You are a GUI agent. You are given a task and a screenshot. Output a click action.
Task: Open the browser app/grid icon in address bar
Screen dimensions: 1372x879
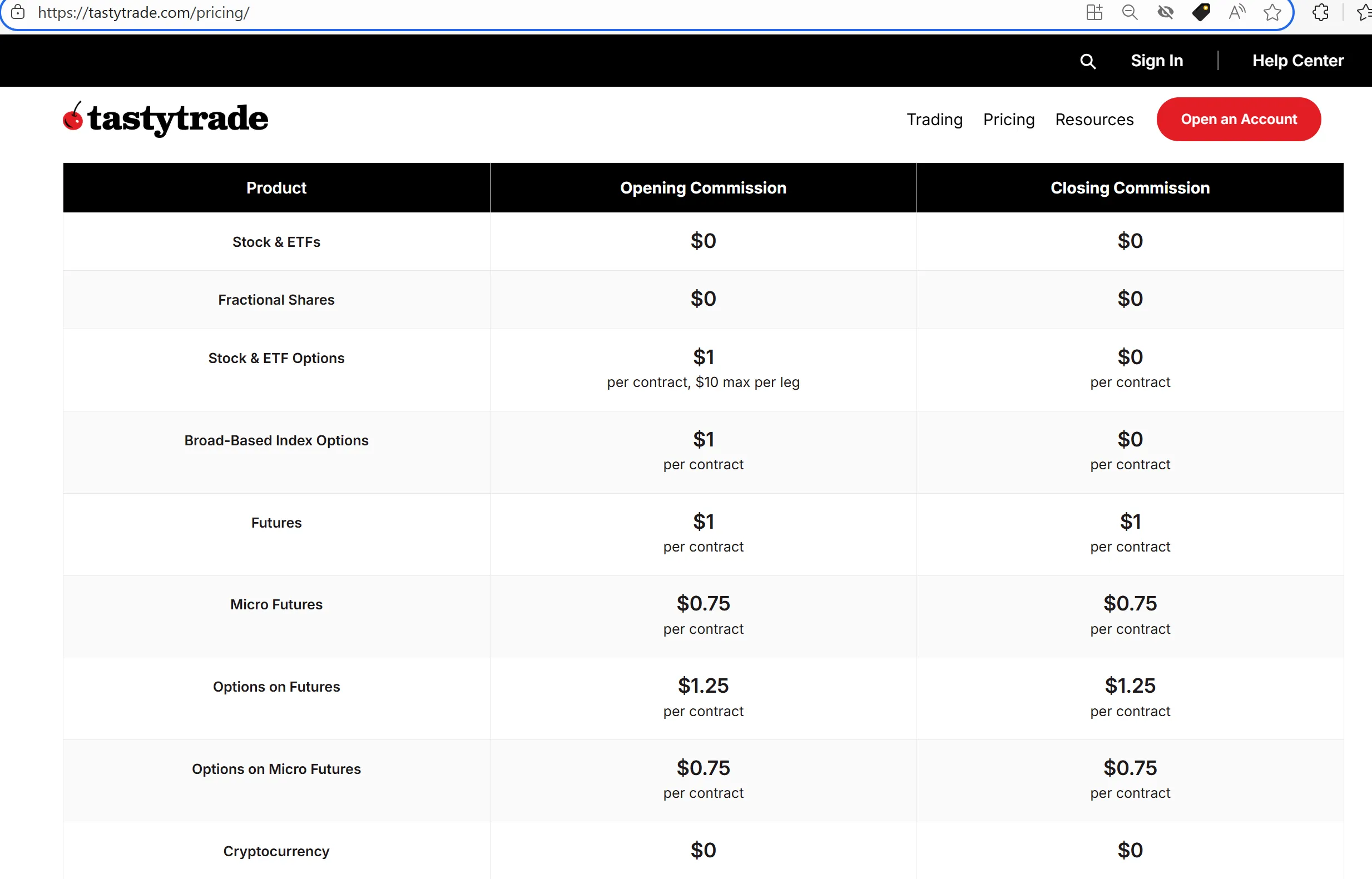pos(1094,12)
